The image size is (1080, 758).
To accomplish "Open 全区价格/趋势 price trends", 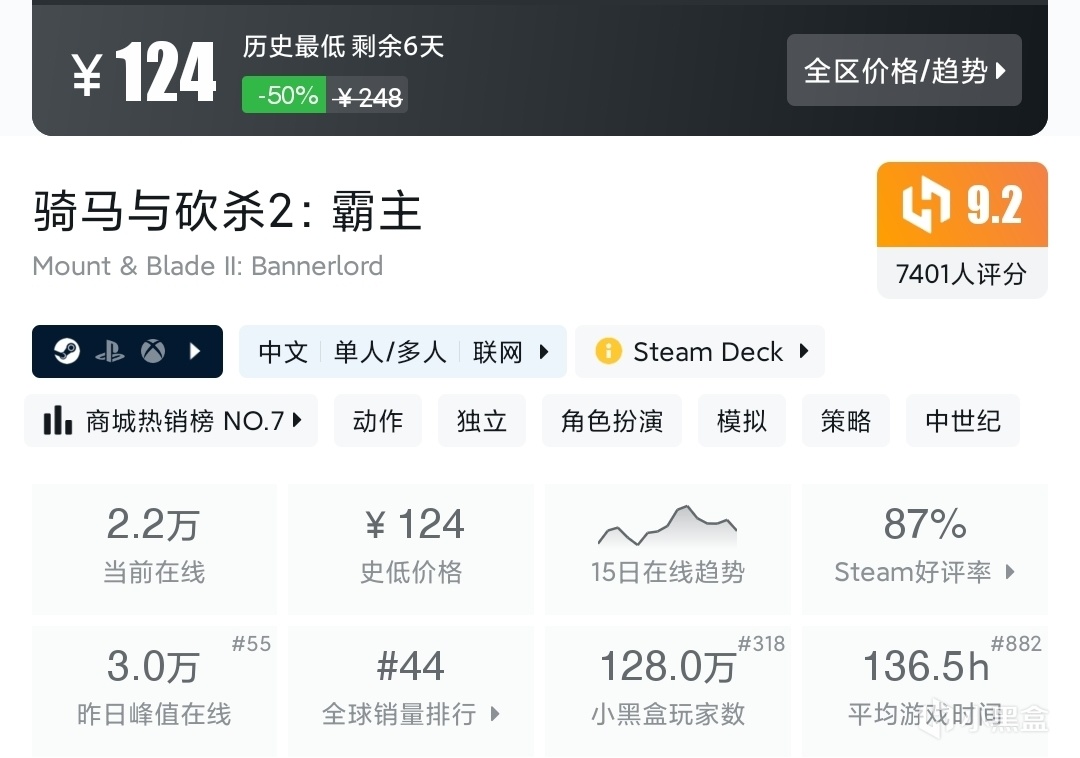I will click(904, 71).
